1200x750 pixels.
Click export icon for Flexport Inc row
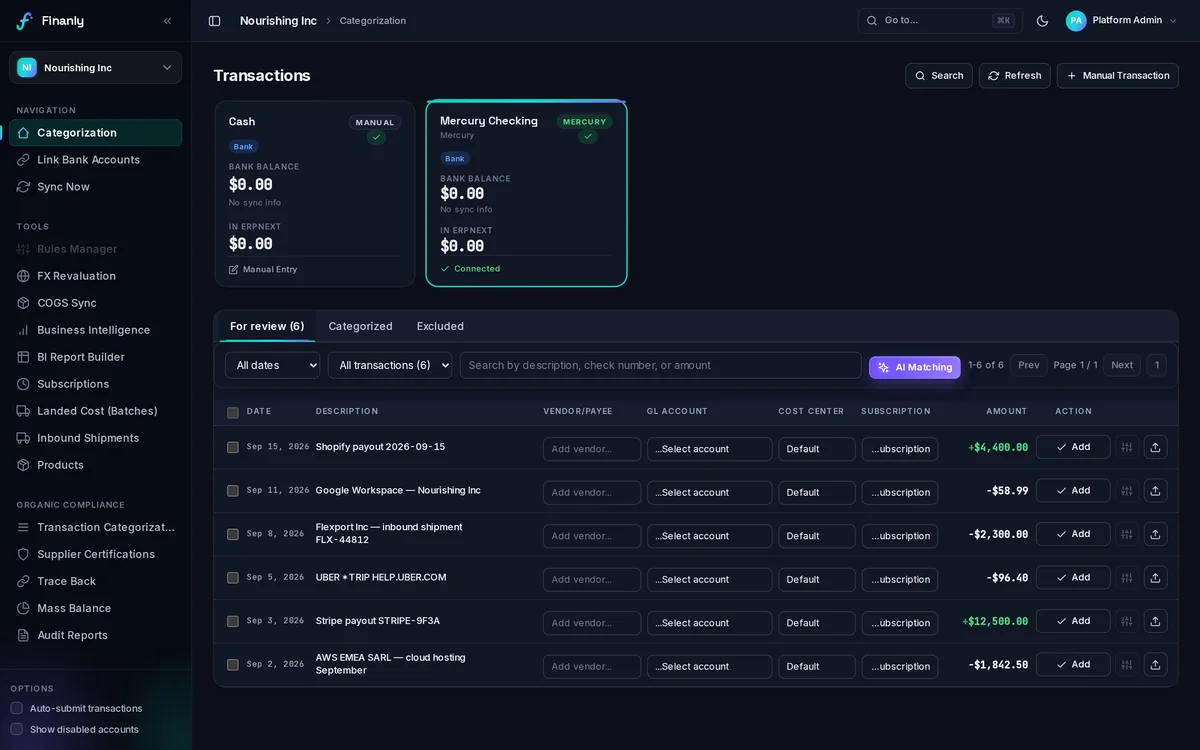tap(1155, 534)
